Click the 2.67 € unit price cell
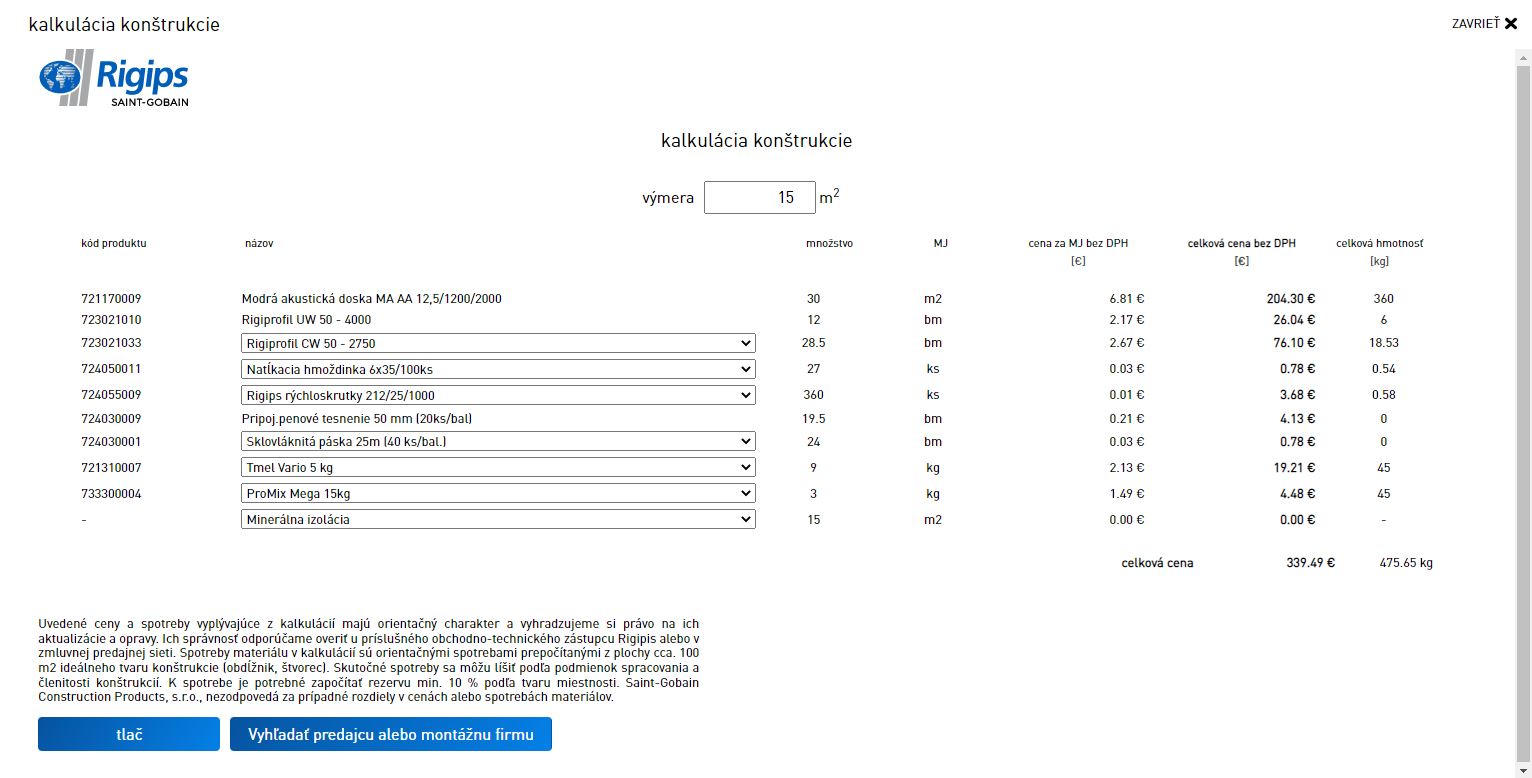Screen dimensions: 1532x778 pos(1127,343)
